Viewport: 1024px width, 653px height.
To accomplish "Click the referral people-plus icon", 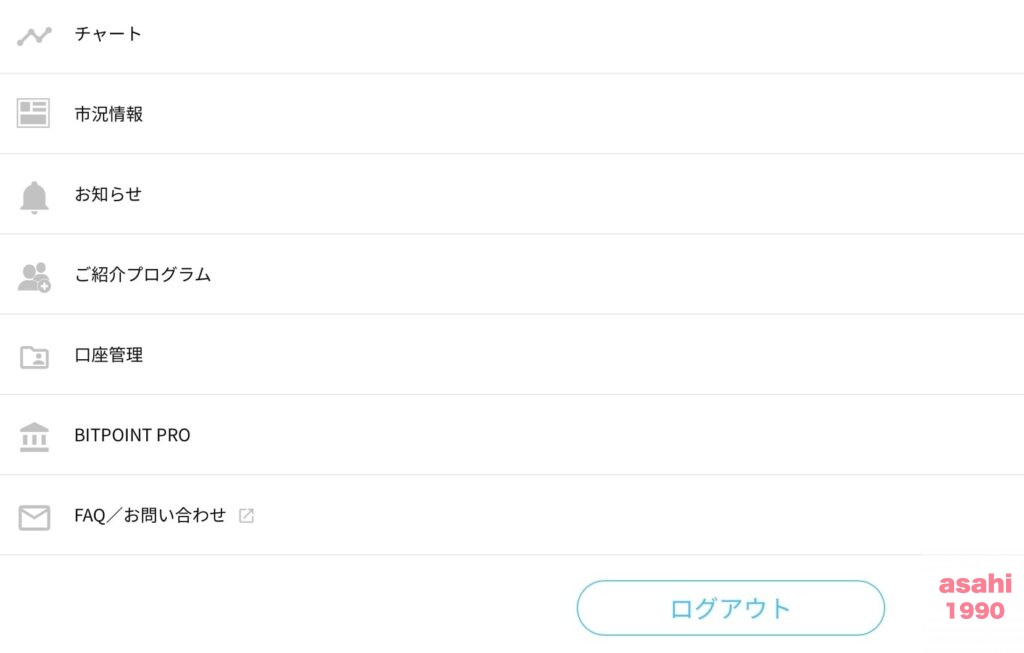I will tap(34, 278).
